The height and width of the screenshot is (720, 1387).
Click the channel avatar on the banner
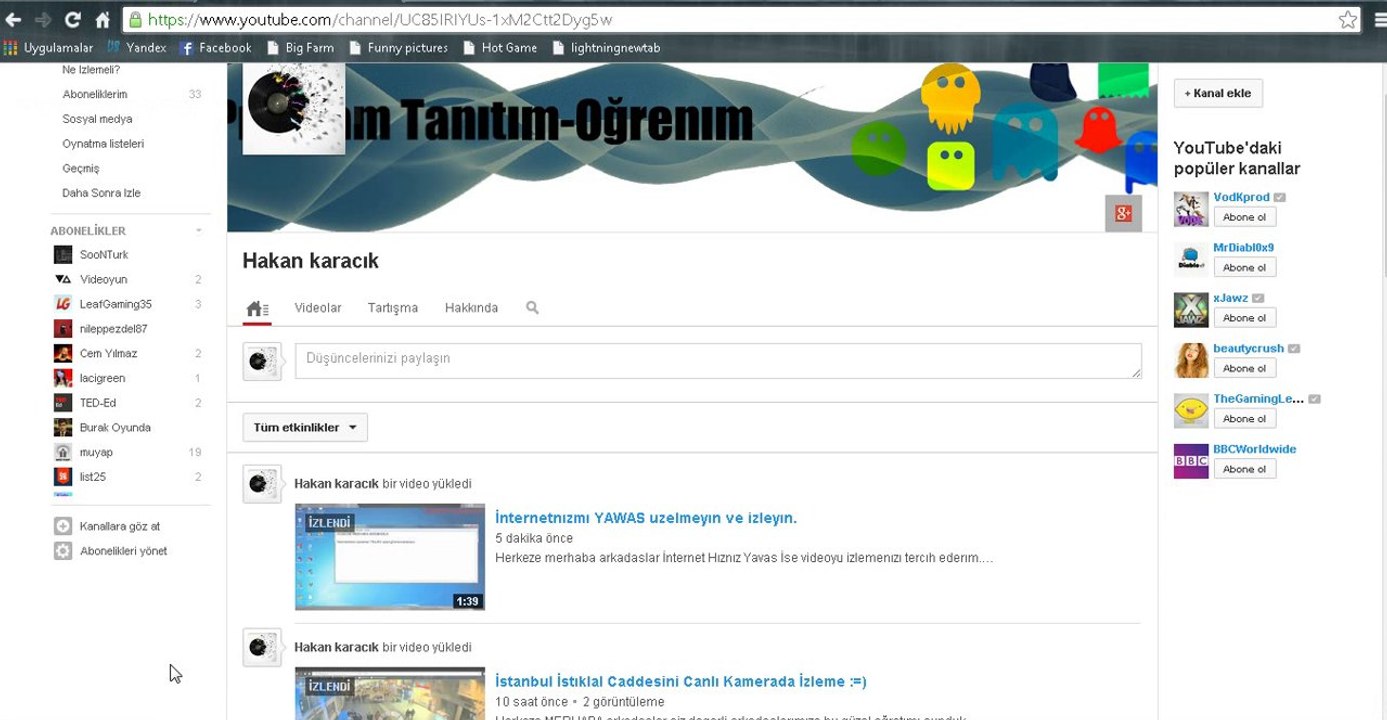pyautogui.click(x=294, y=109)
